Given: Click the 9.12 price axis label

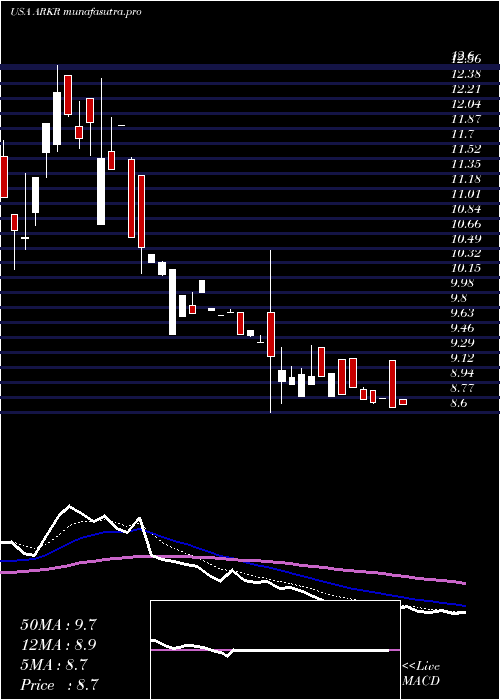Looking at the screenshot, I should click(x=462, y=358).
